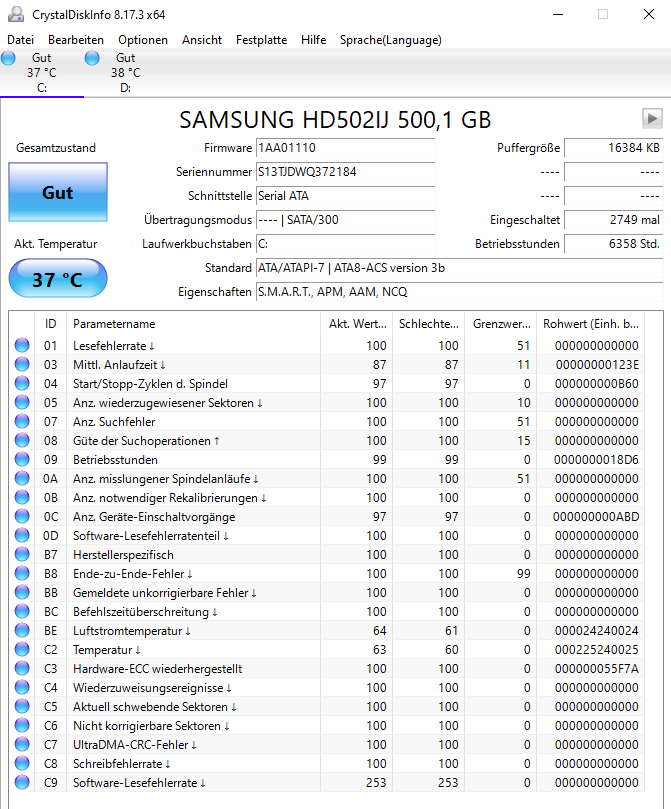Select raw value 000024240024
The height and width of the screenshot is (809, 671).
pos(597,630)
